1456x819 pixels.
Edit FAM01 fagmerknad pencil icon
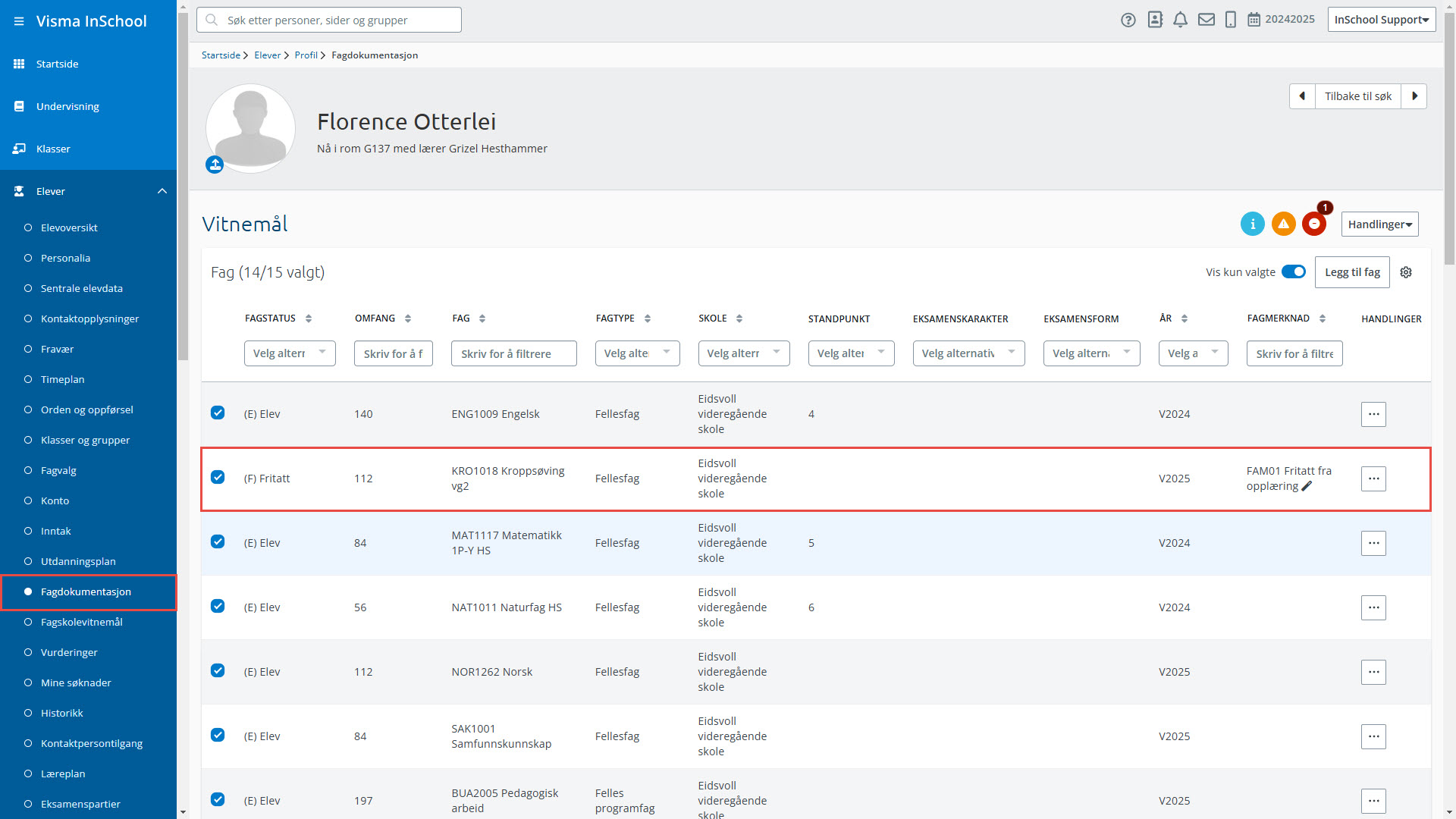(x=1307, y=487)
